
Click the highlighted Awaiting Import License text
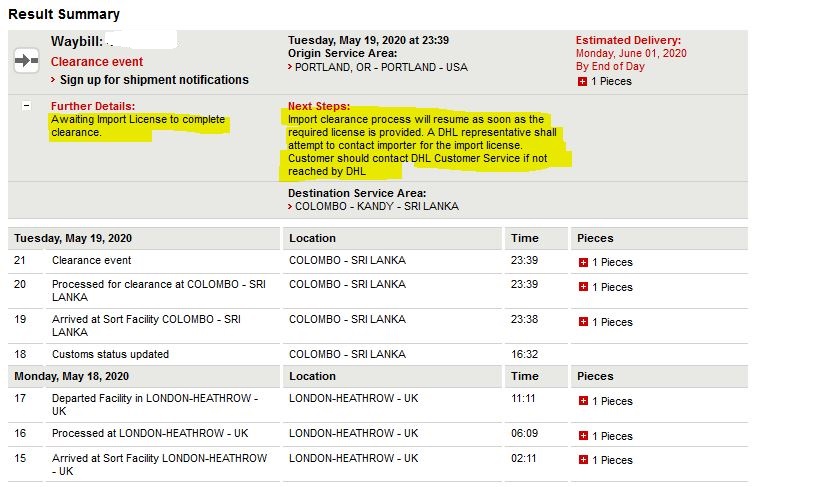coord(138,126)
